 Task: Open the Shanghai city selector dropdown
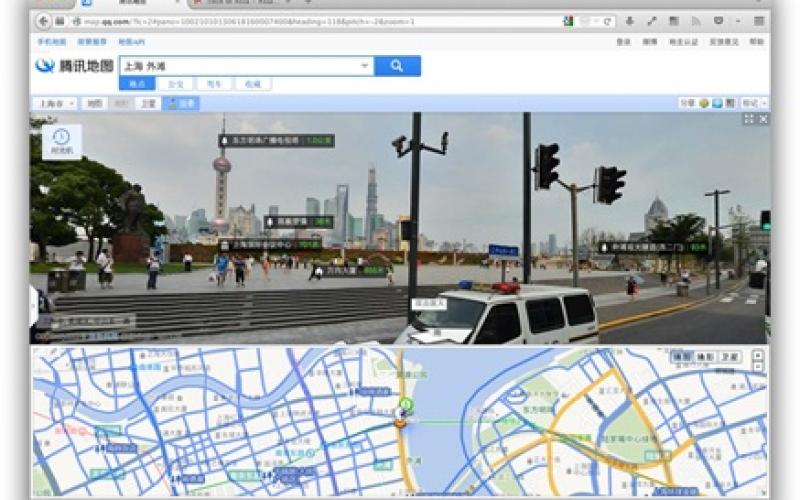click(x=54, y=103)
